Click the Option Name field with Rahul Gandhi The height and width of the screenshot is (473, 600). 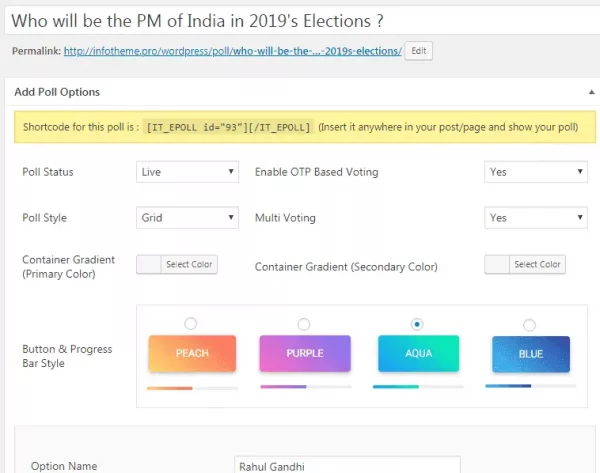click(x=347, y=465)
